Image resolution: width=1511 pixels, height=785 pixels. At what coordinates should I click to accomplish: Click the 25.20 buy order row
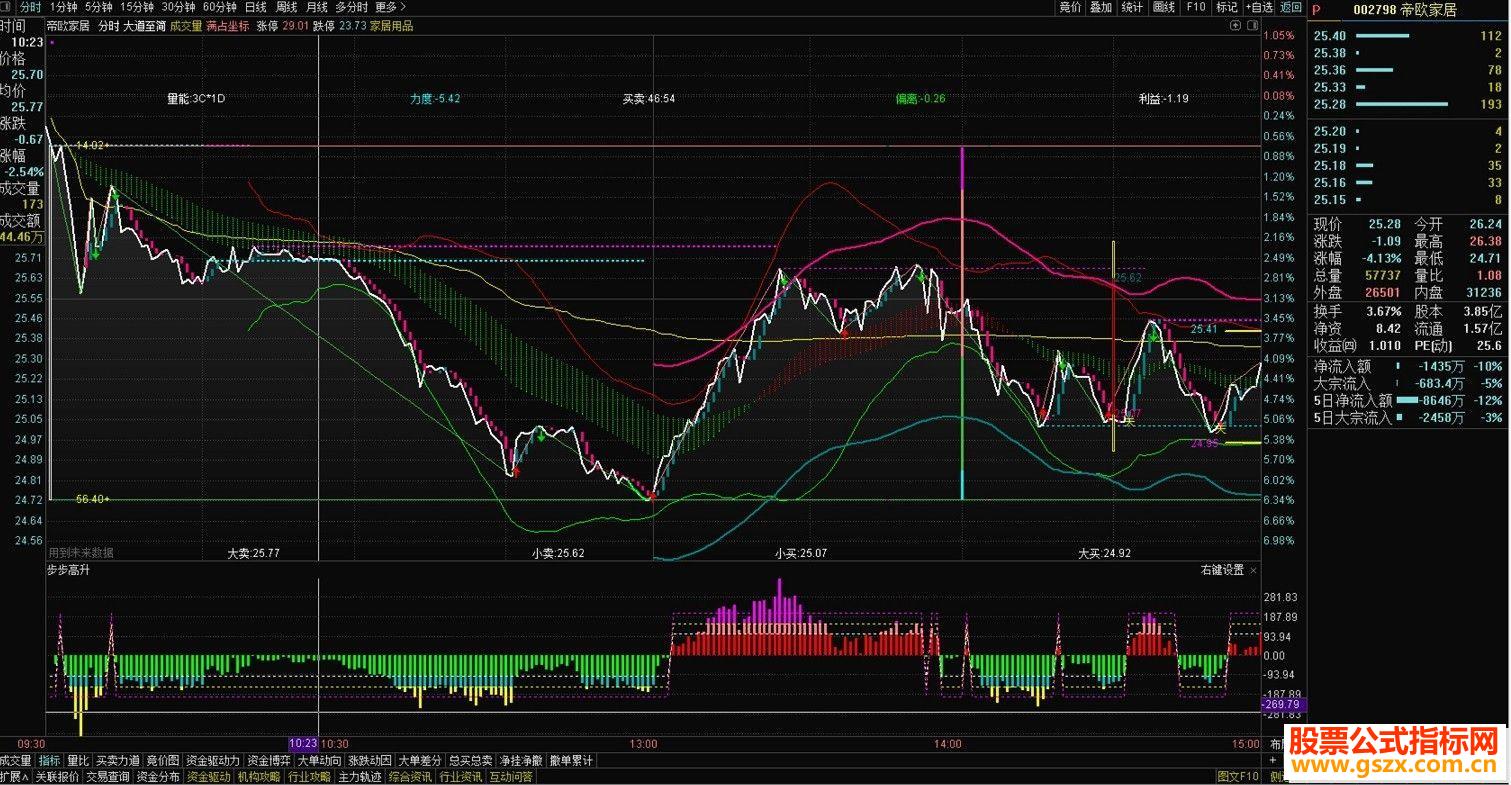click(x=1408, y=131)
